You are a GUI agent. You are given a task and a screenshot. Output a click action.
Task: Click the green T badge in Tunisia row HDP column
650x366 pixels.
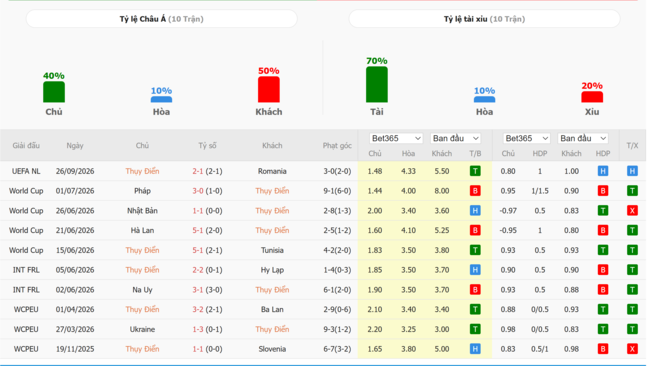pos(603,250)
